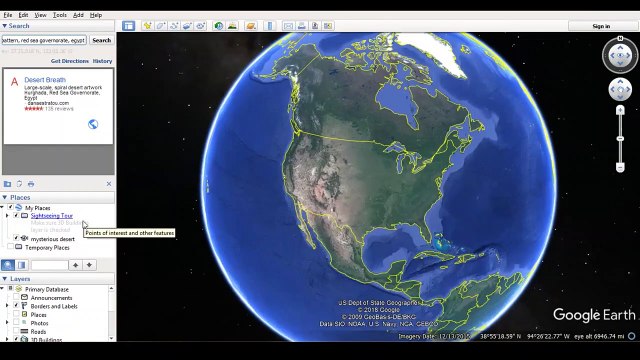Move selected place down with arrow button
The image size is (640, 360).
click(x=89, y=265)
